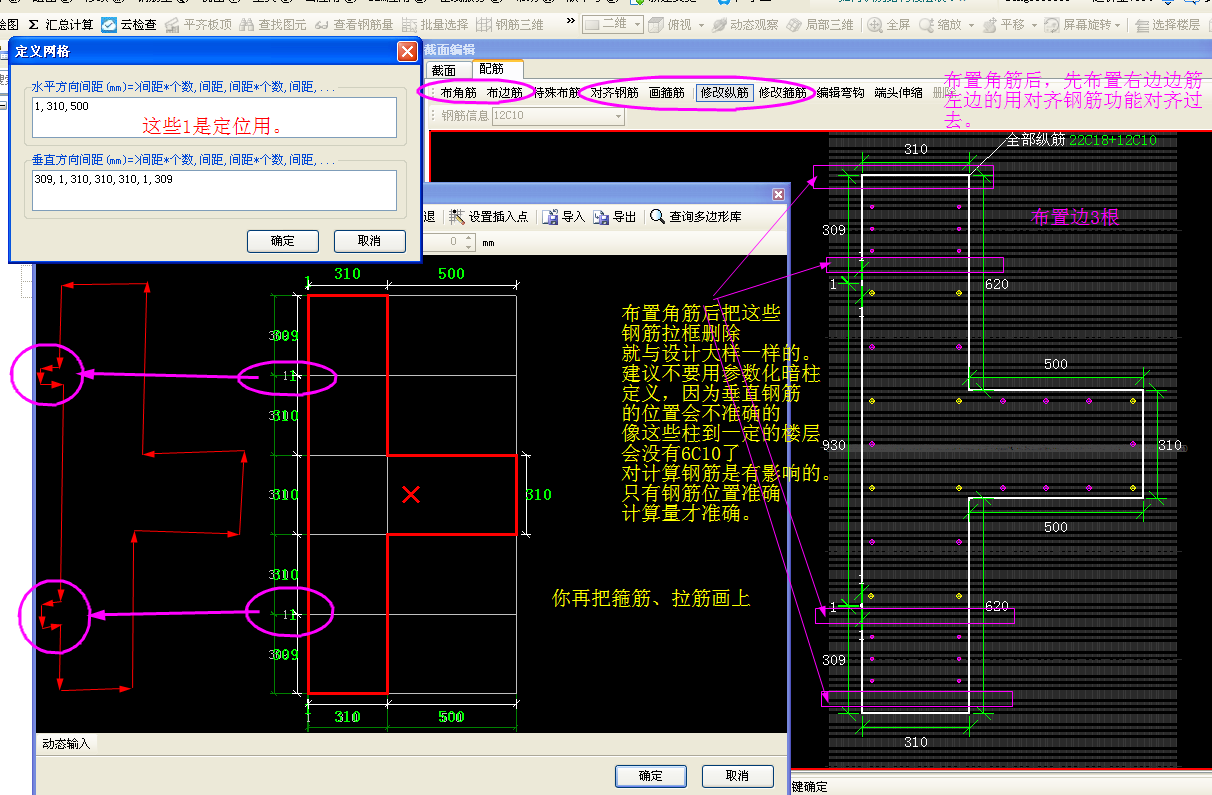Expand the 缩放 zoom dropdown arrow
Viewport: 1212px width, 795px height.
click(969, 25)
